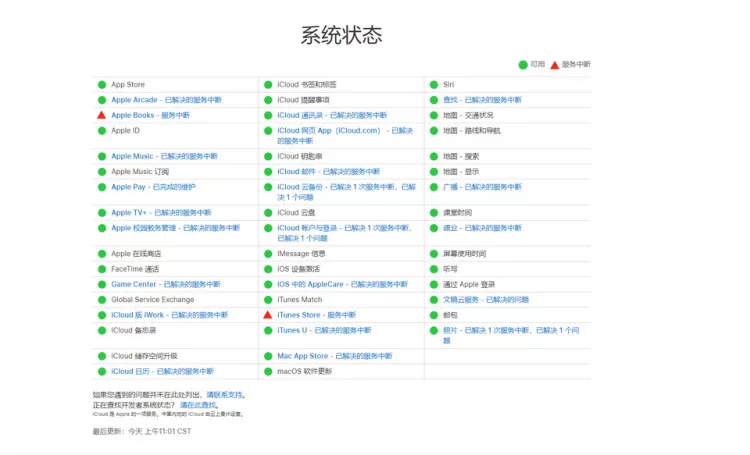
Task: Click the Global Service Exchange text
Action: [153, 300]
